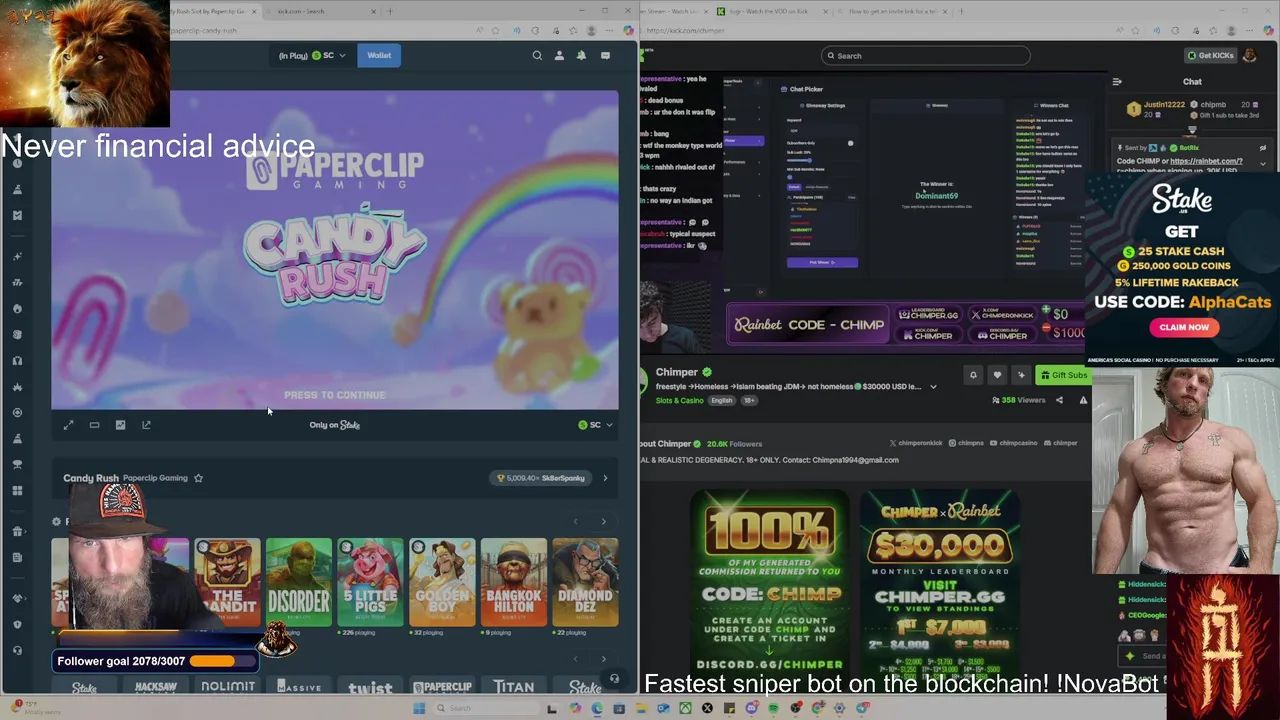Open the (In Play) SC balance dropdown
Screen dimensions: 1280x720
[x=311, y=55]
